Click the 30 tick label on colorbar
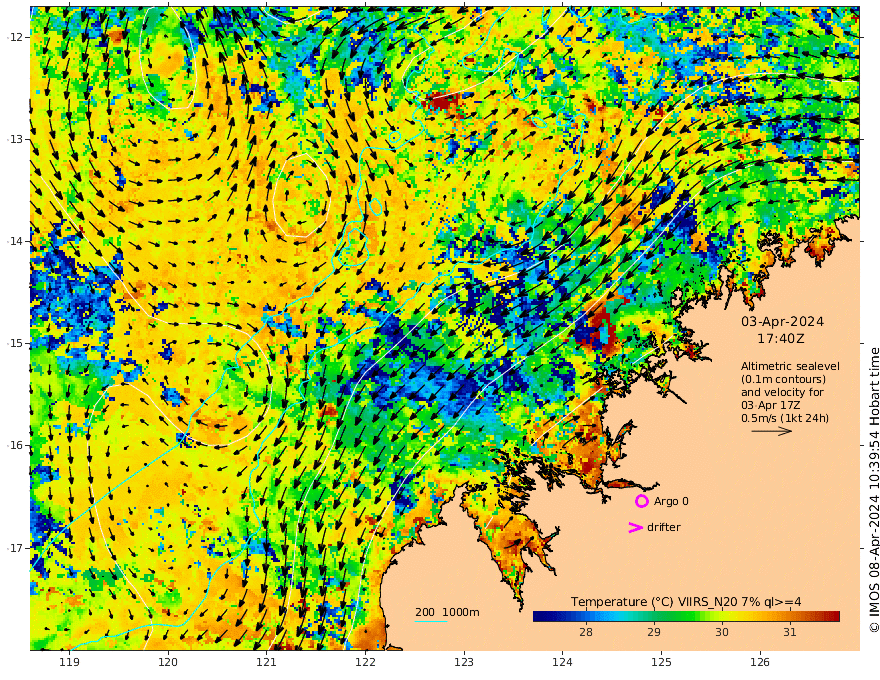The width and height of the screenshot is (880, 680). (x=722, y=632)
